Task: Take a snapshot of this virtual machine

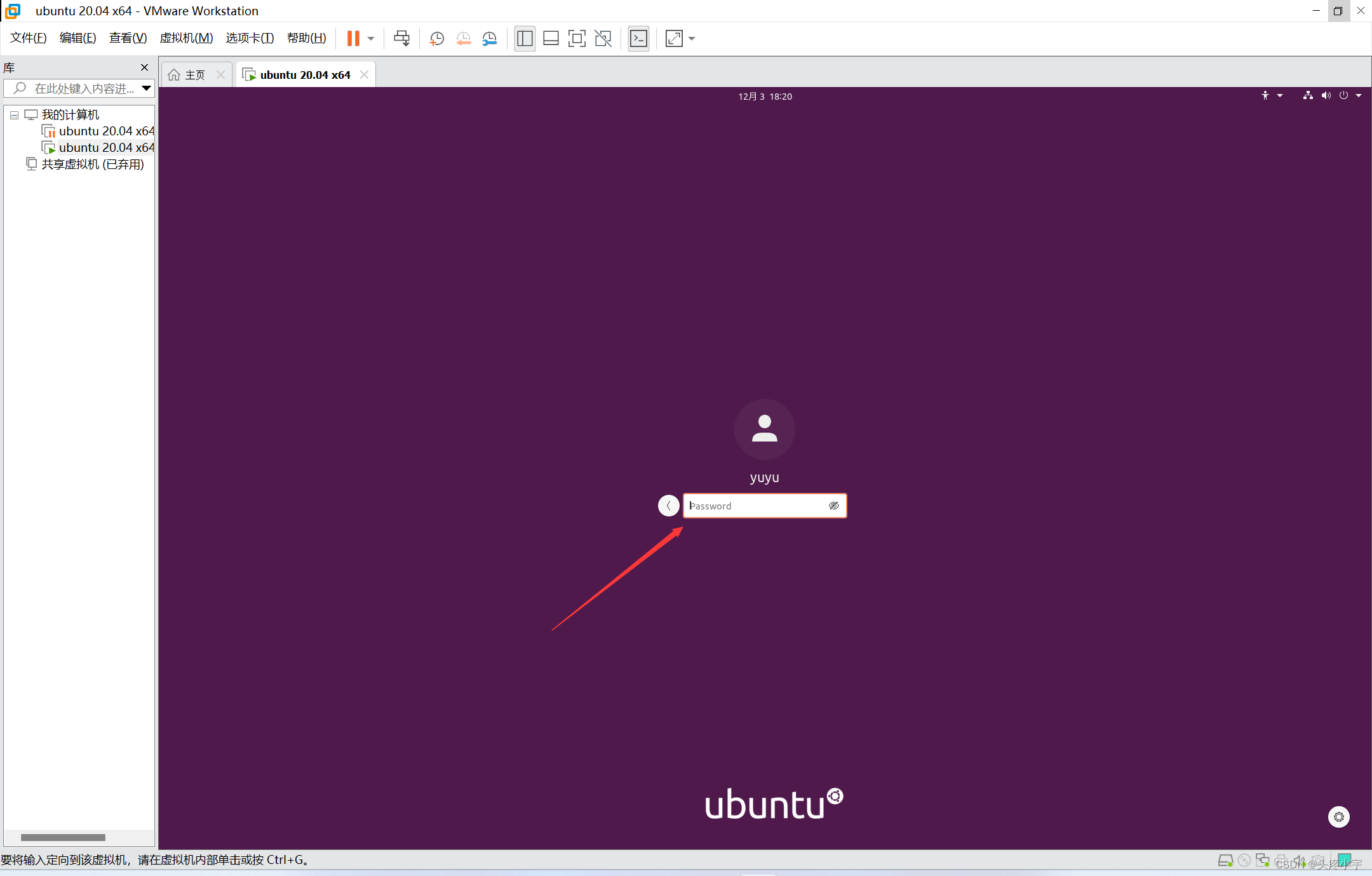Action: click(x=436, y=39)
